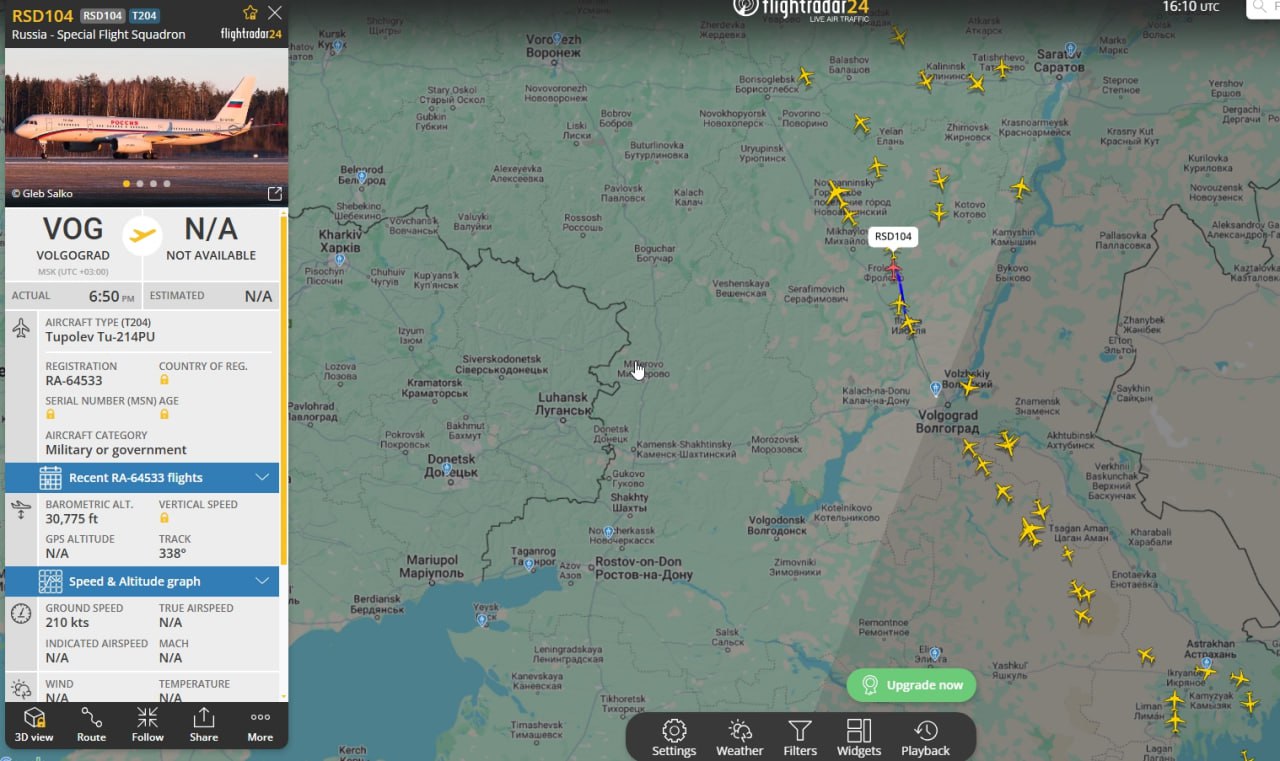Click the actual departure time 6:50 PM
This screenshot has height=761, width=1280.
click(111, 297)
